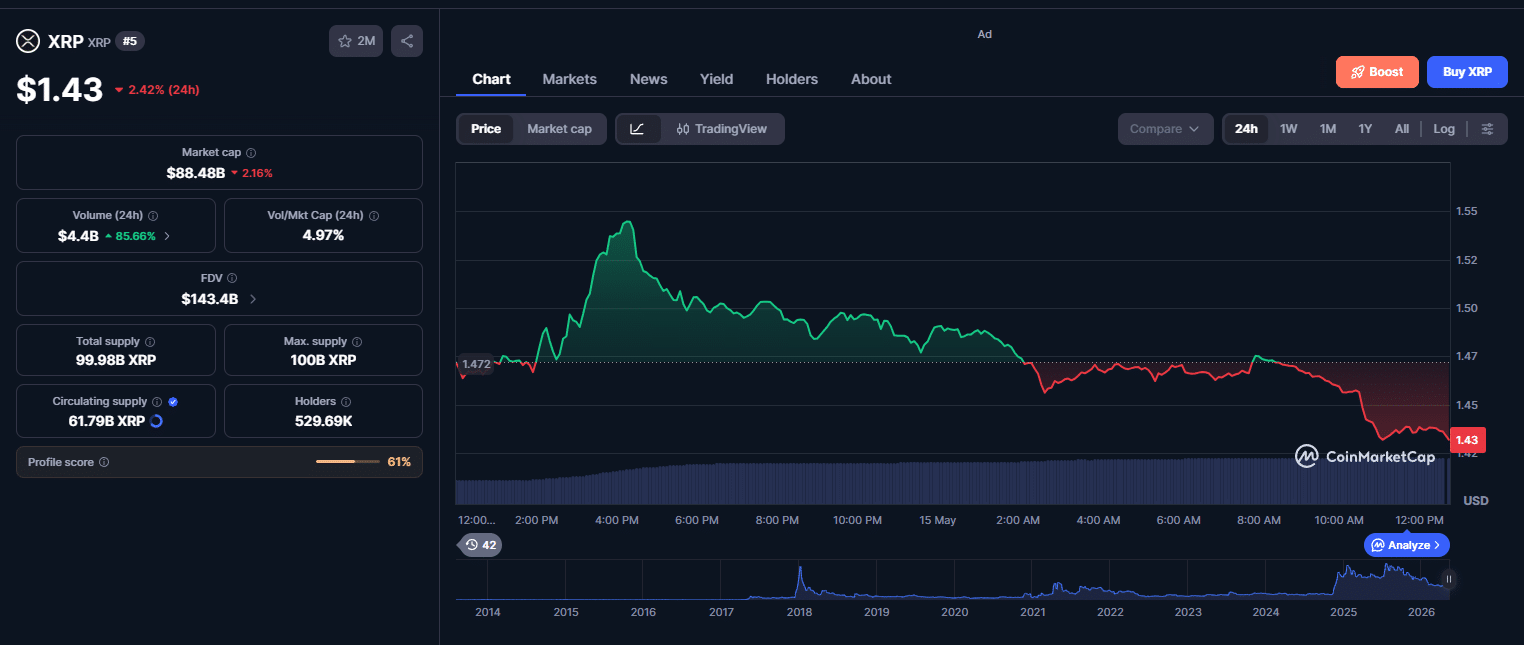Click the 529.69K holders value
This screenshot has width=1524, height=645.
point(323,421)
